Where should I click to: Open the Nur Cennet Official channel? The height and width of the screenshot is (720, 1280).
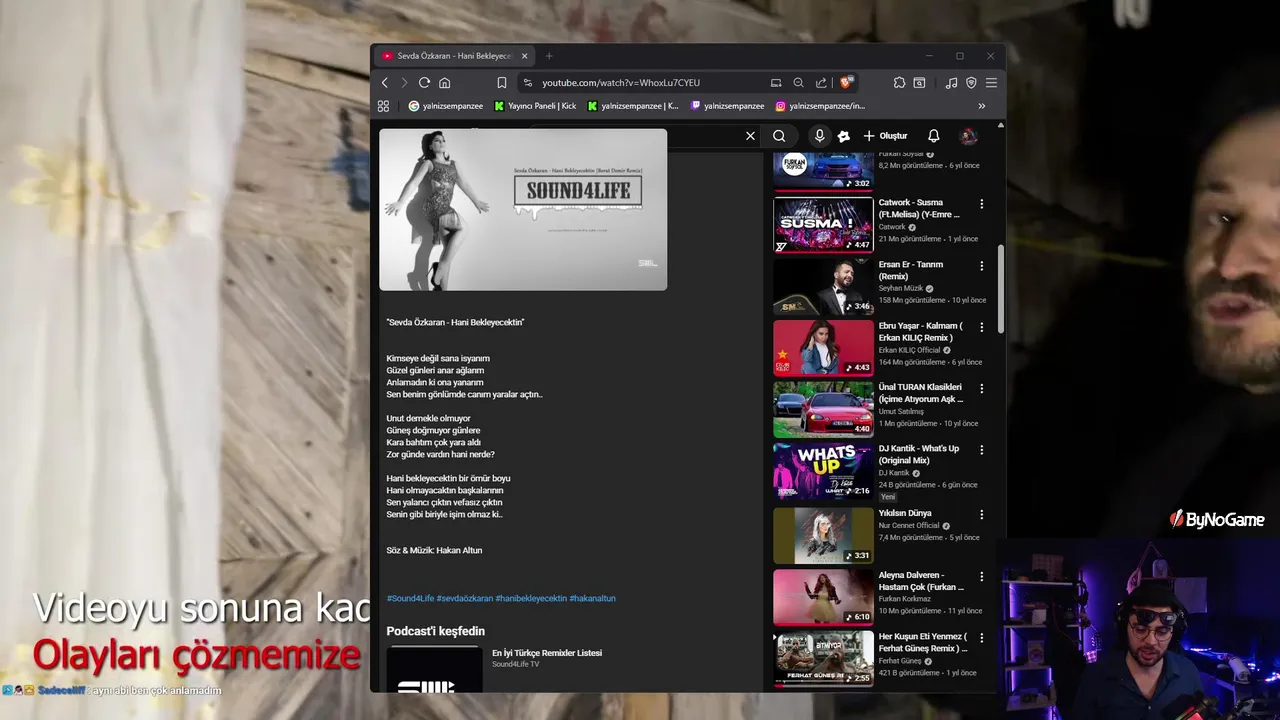point(909,526)
